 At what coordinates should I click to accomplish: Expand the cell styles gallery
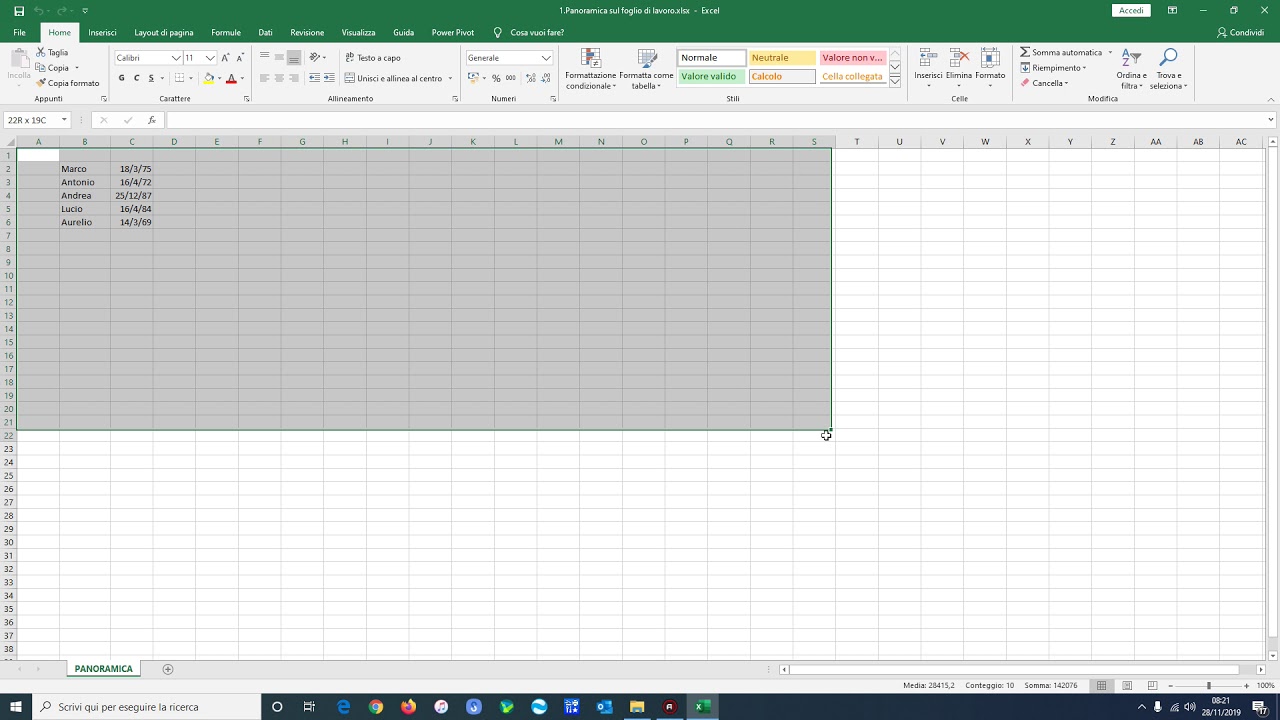click(x=895, y=82)
